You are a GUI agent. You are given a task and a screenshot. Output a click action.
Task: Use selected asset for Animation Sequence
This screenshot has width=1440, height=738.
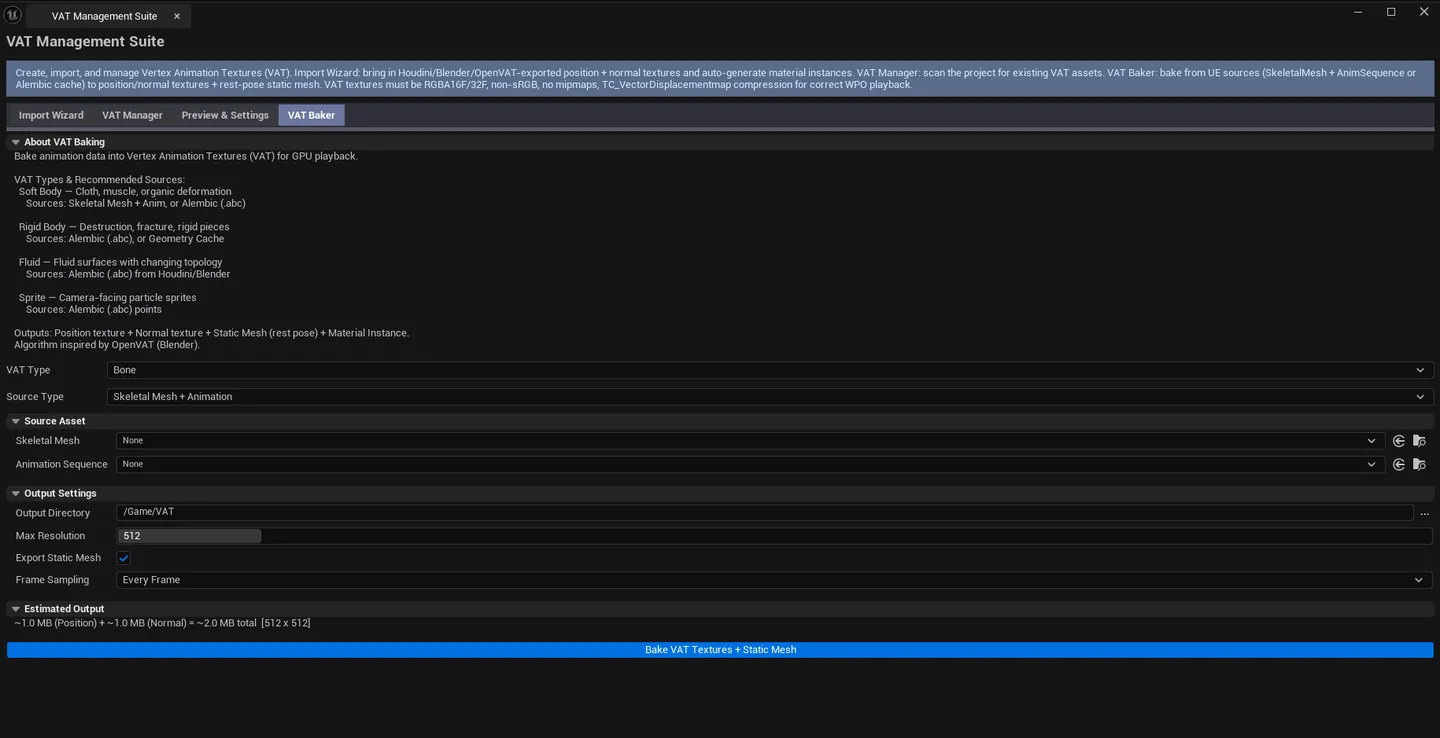tap(1399, 465)
